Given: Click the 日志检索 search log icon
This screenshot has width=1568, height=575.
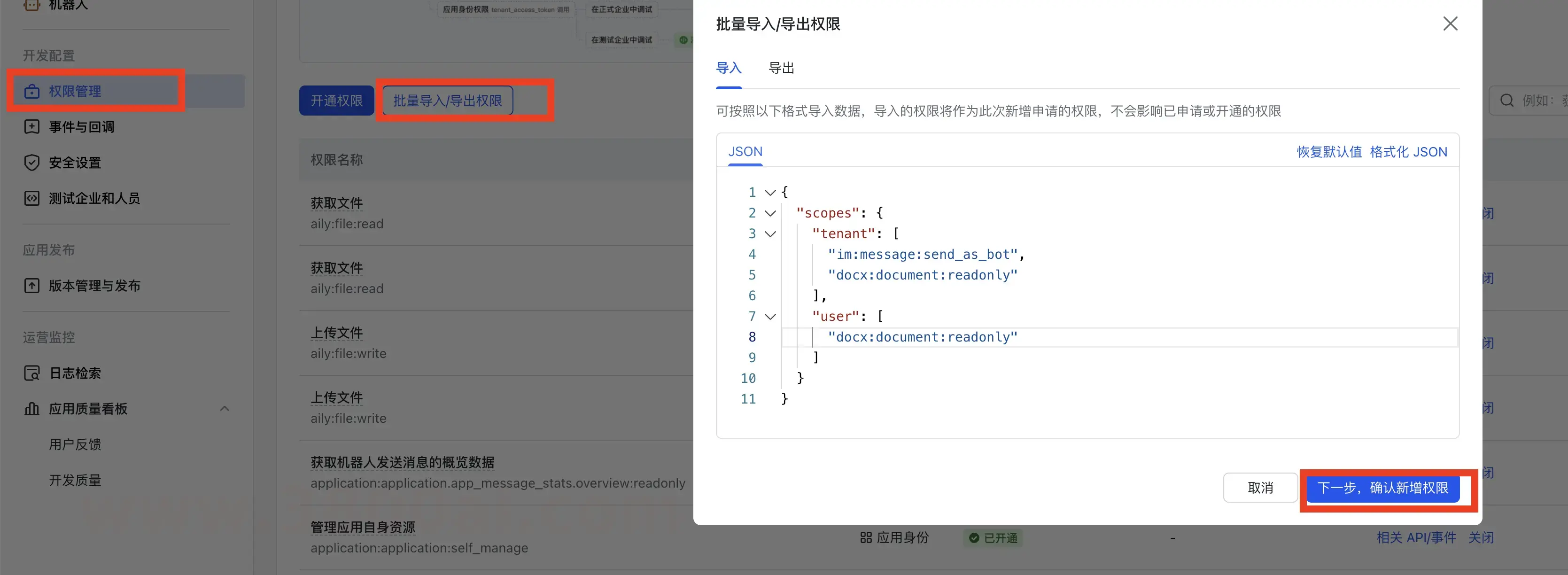Looking at the screenshot, I should (x=31, y=373).
